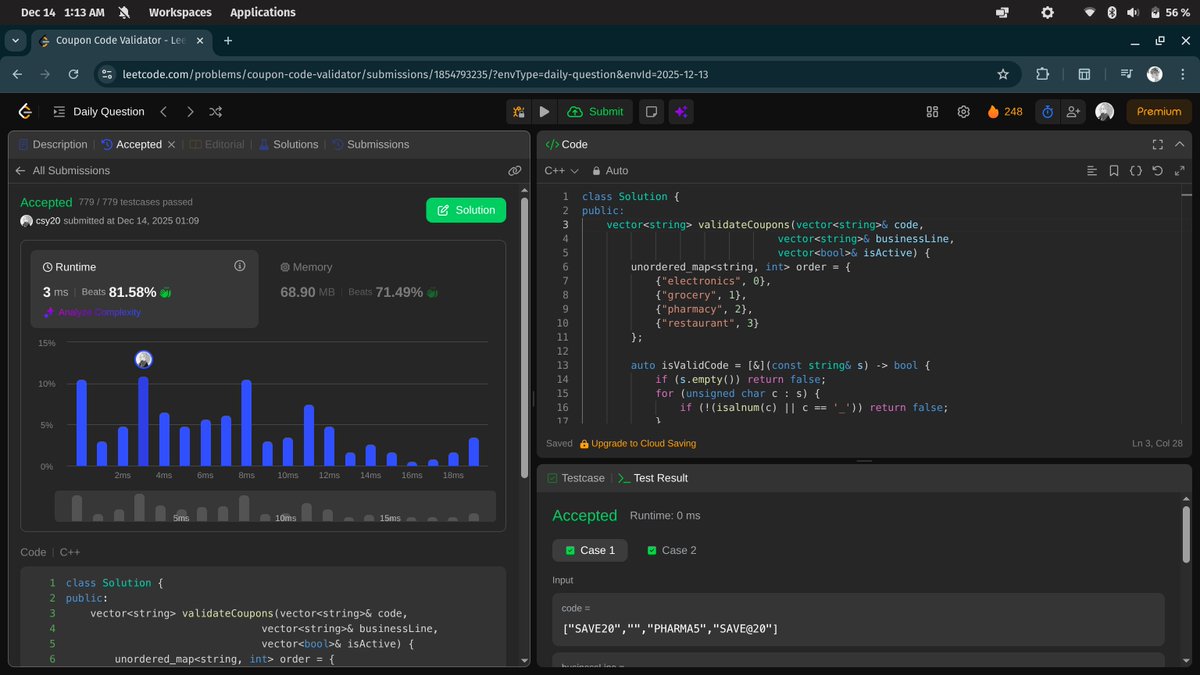Viewport: 1200px width, 675px height.
Task: Open the Daily Question problem list panel
Action: [x=98, y=112]
